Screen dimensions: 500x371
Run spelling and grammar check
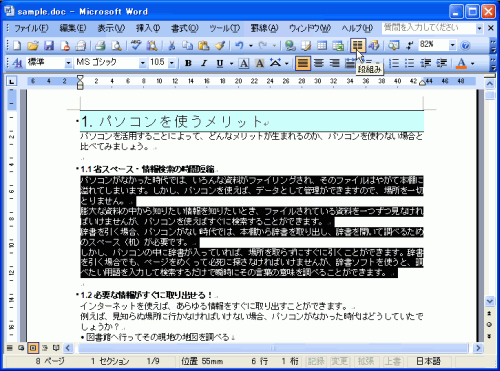tap(136, 45)
